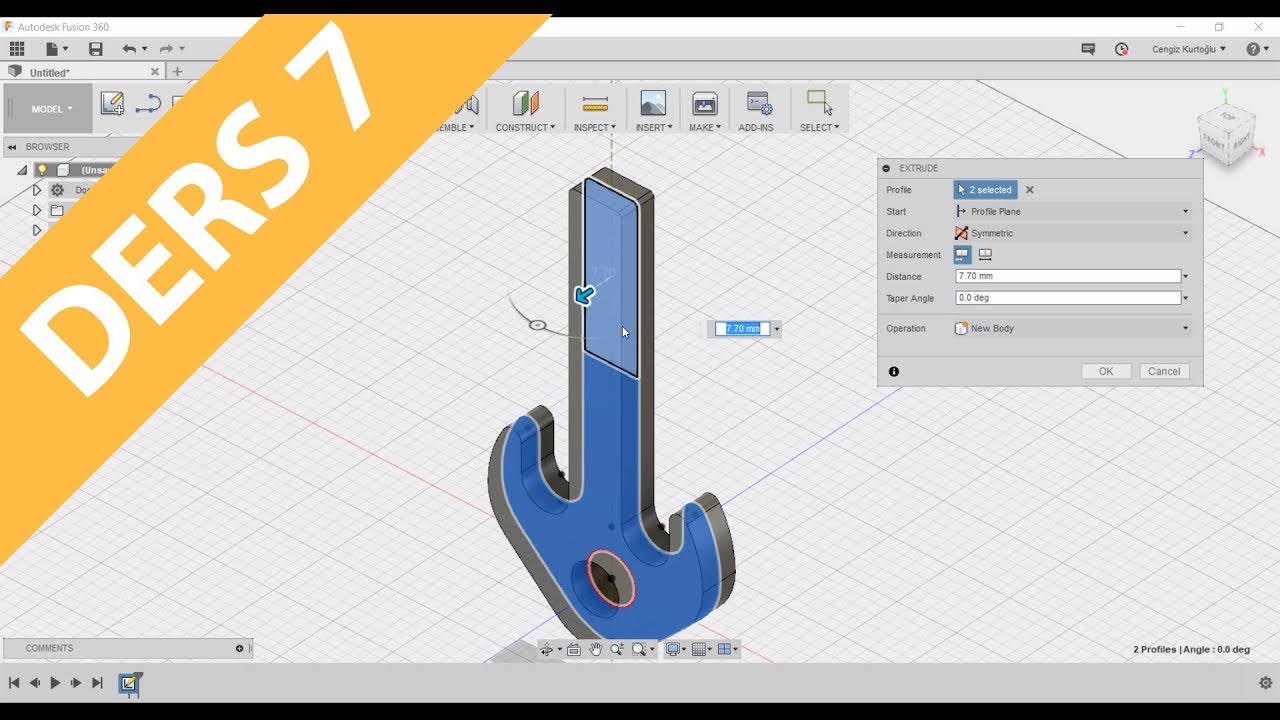Select the sketch Line/Arc tool icon
This screenshot has width=1280, height=720.
pos(148,103)
